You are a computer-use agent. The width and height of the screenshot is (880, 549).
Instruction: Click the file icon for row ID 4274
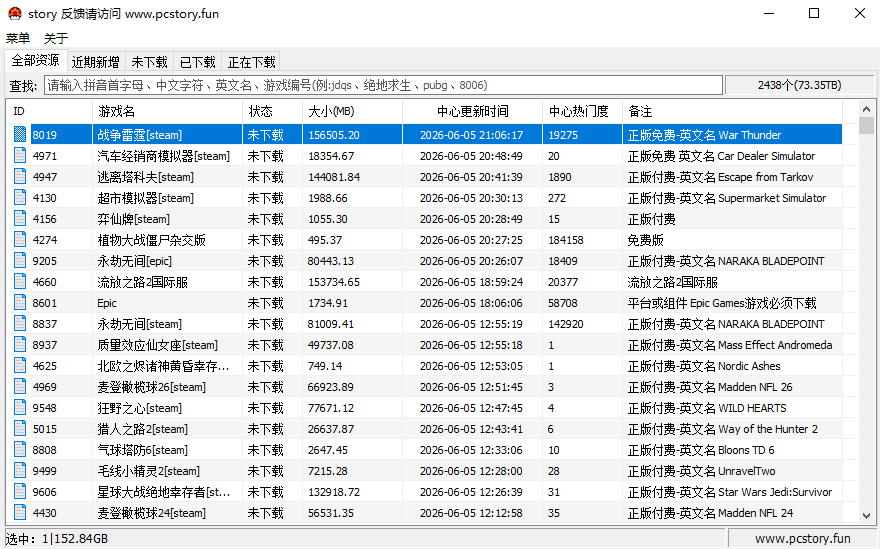tap(20, 240)
